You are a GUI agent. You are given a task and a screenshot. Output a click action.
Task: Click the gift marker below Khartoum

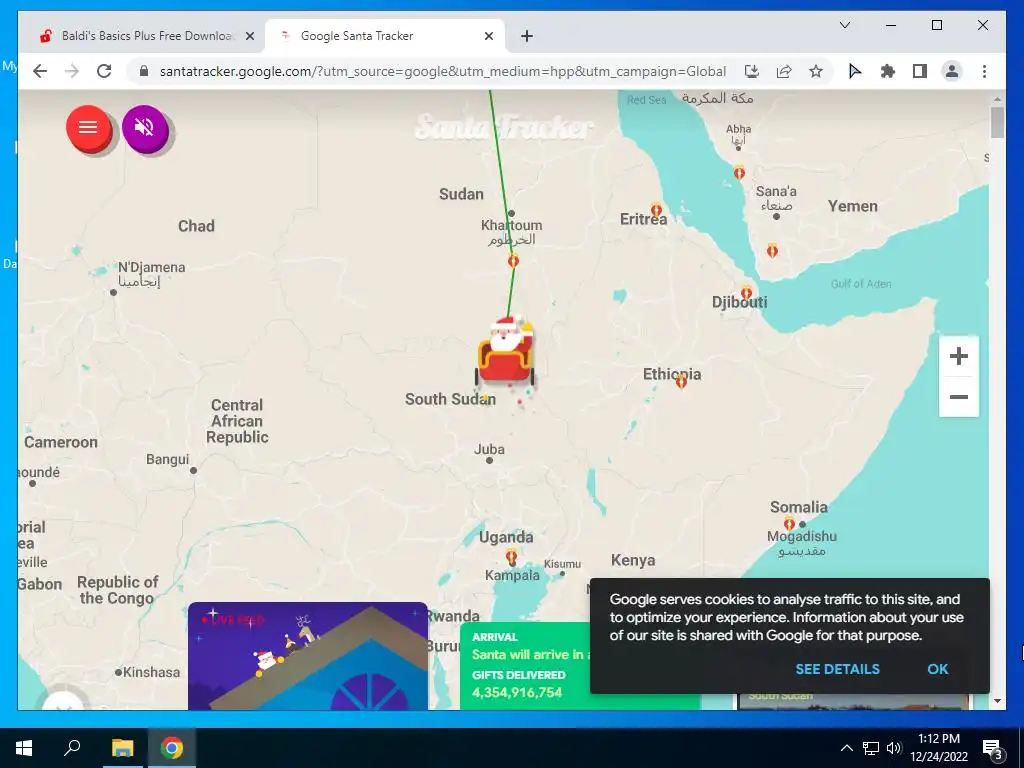(513, 261)
